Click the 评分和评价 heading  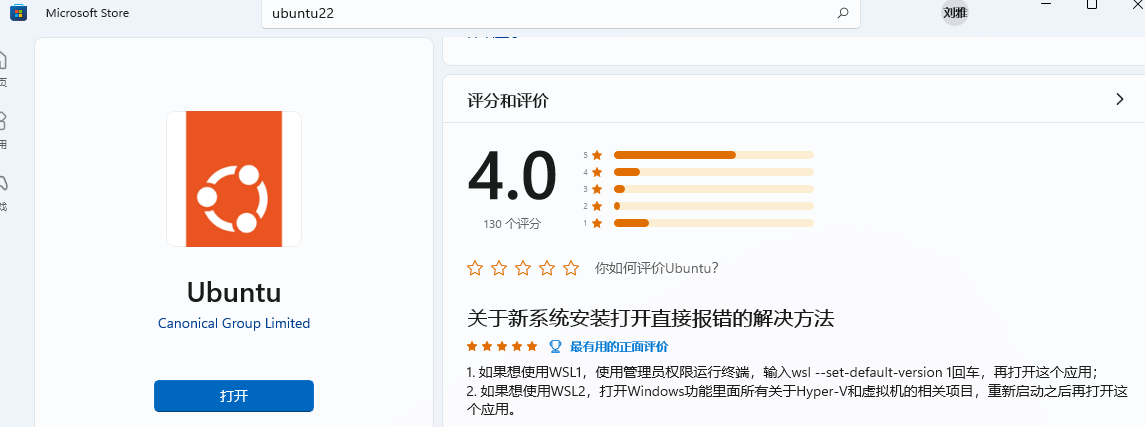[x=508, y=101]
